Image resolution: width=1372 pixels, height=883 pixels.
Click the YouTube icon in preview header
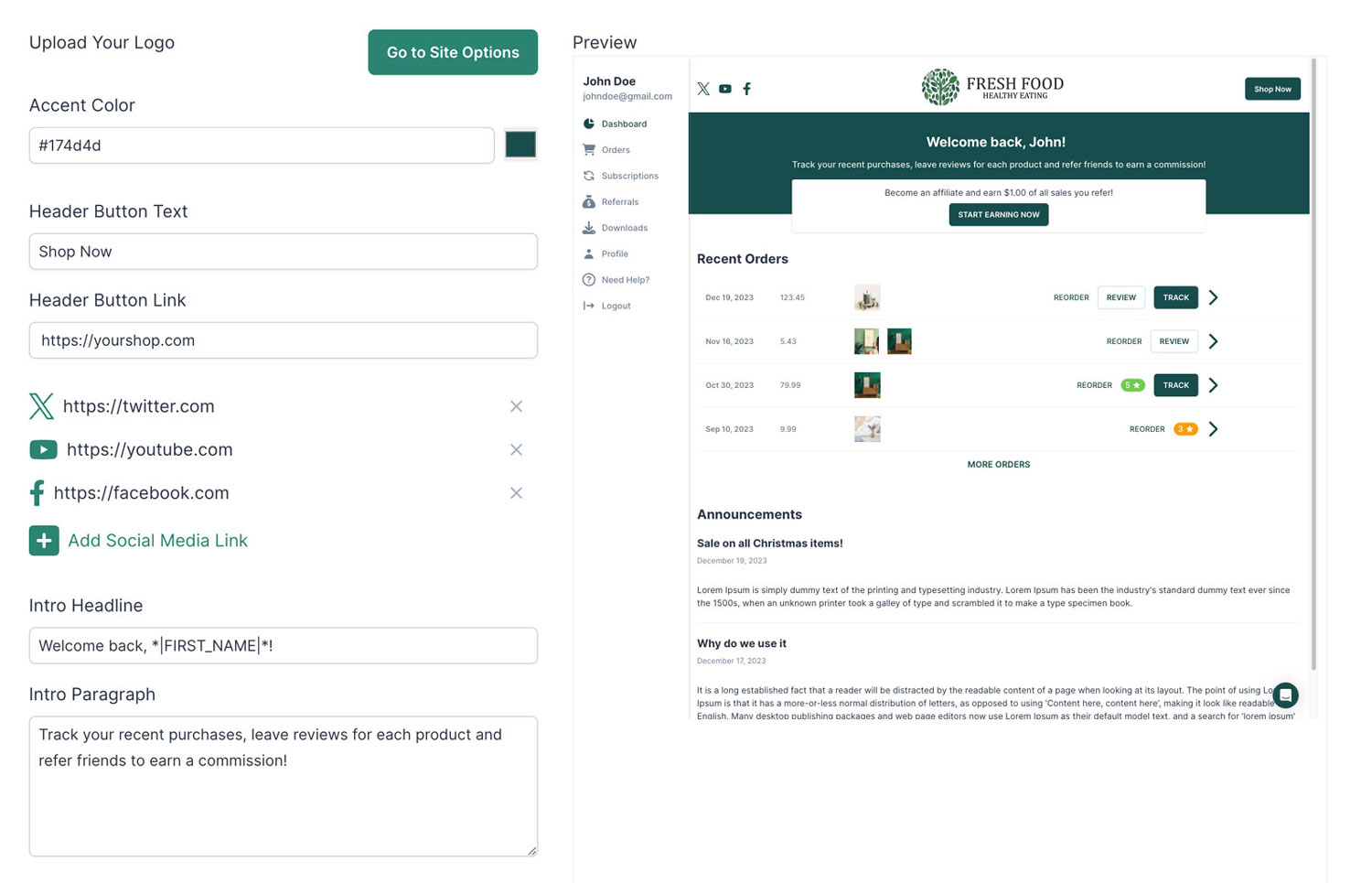(x=725, y=89)
